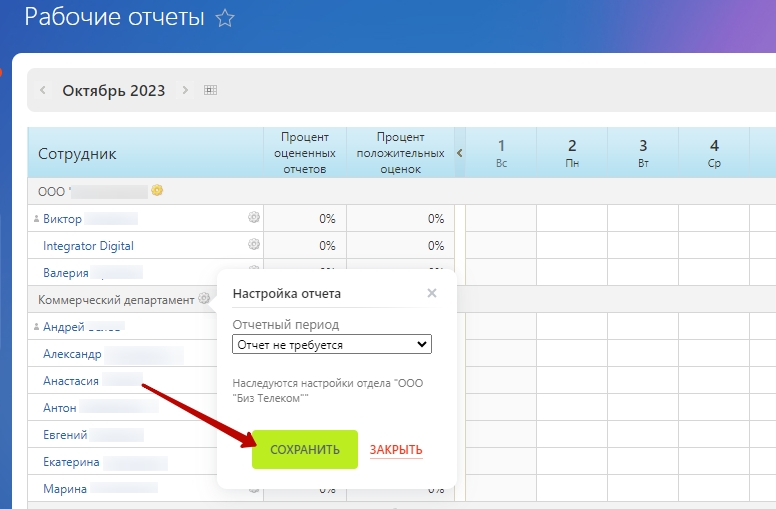Go to the next month
The height and width of the screenshot is (509, 776).
click(x=185, y=90)
